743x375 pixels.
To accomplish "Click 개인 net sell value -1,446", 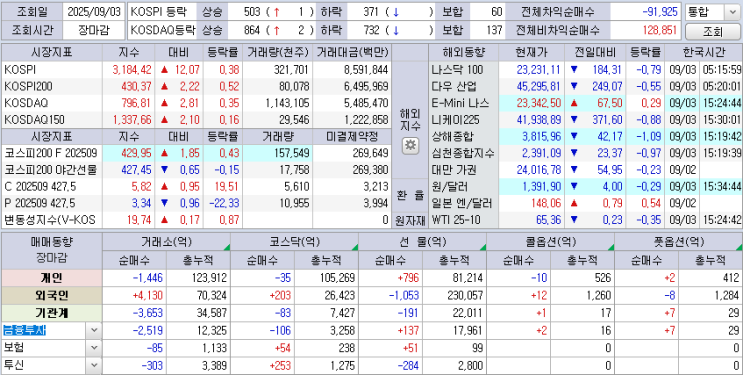I will [148, 278].
